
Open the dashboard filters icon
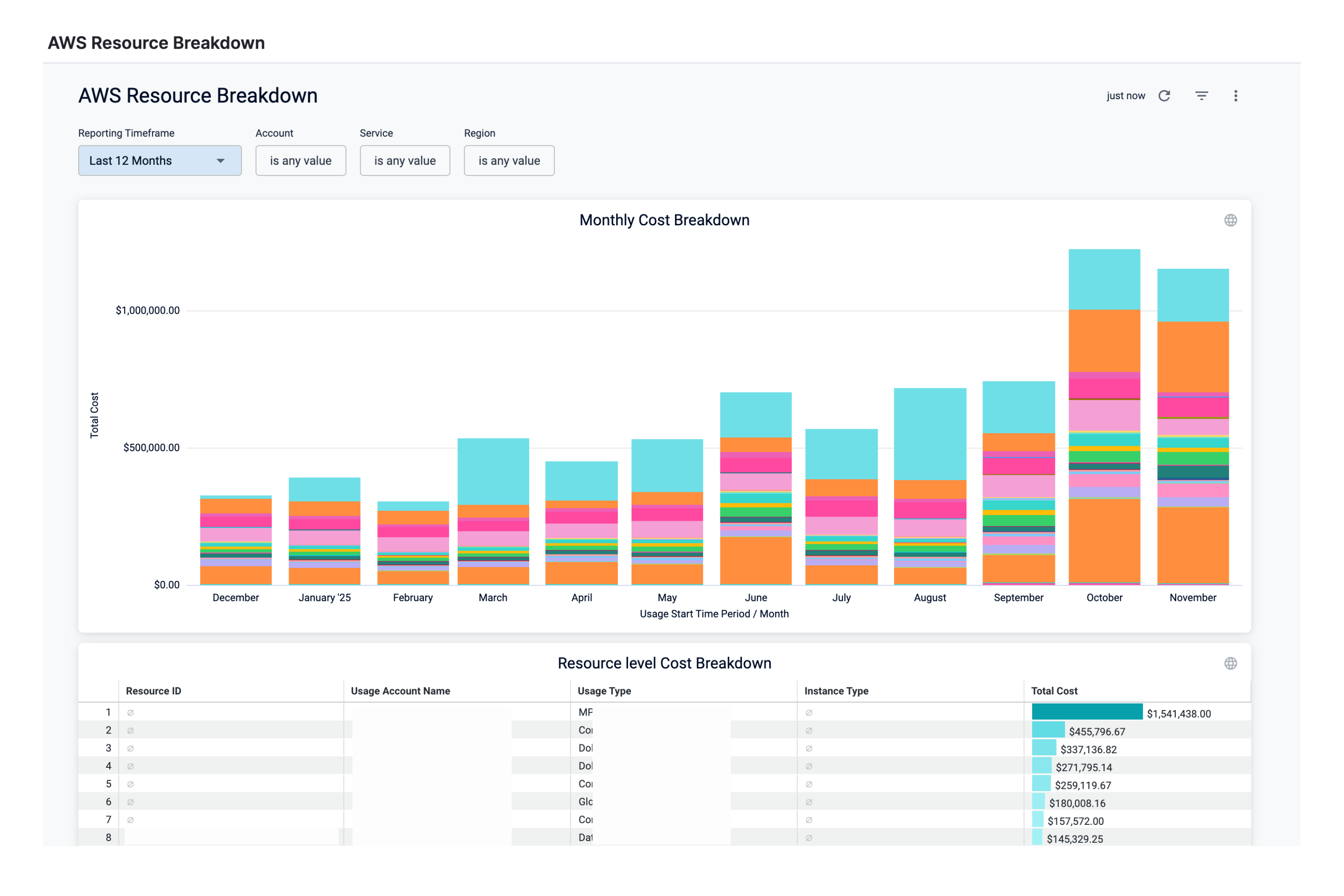(1201, 96)
